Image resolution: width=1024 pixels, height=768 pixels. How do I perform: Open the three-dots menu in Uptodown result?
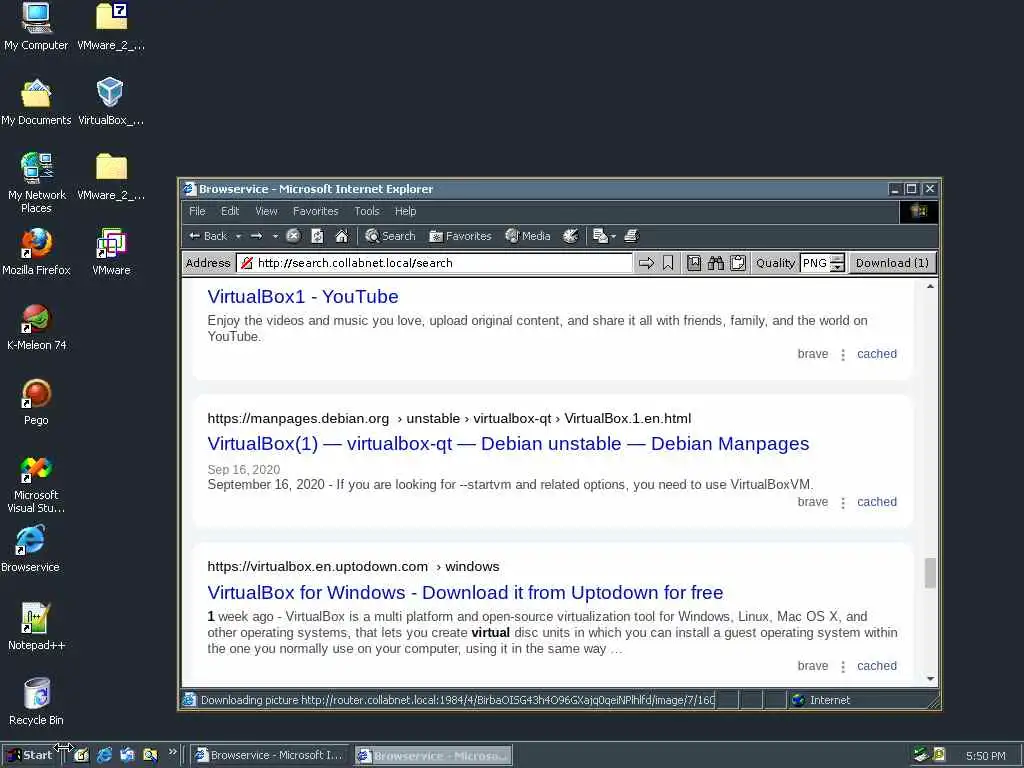(x=843, y=666)
